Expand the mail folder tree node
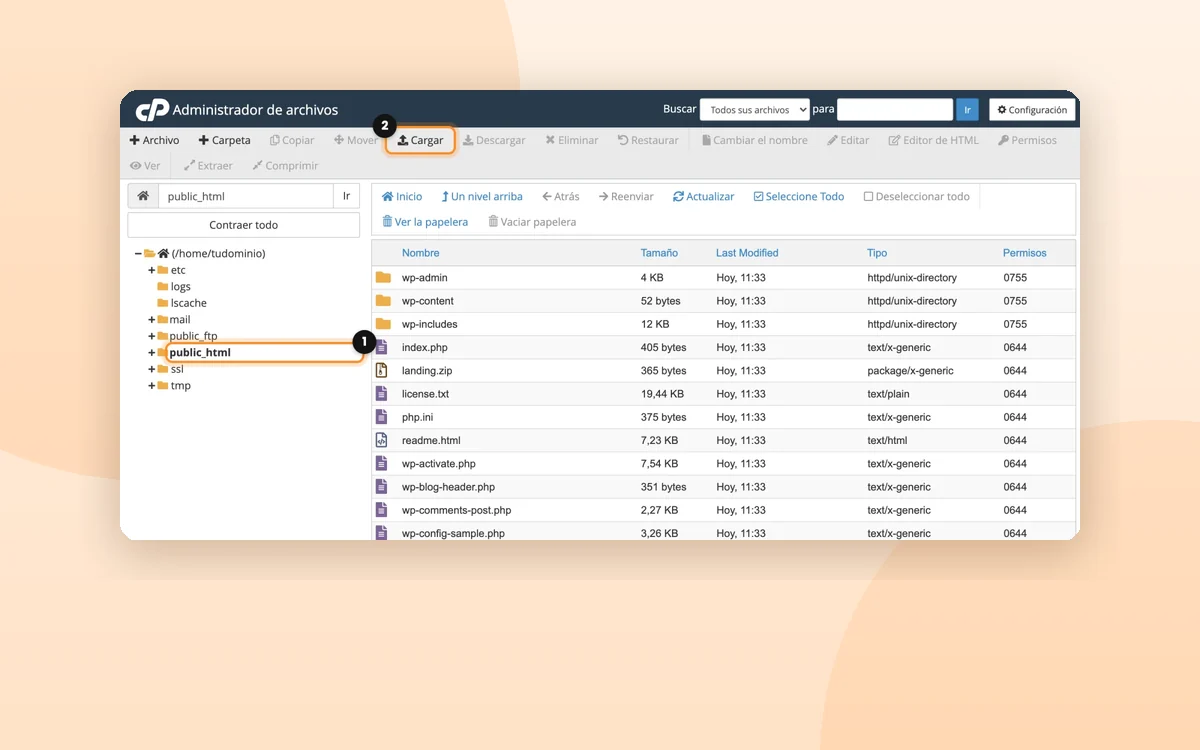Screen dimensions: 1200x750 tap(152, 320)
